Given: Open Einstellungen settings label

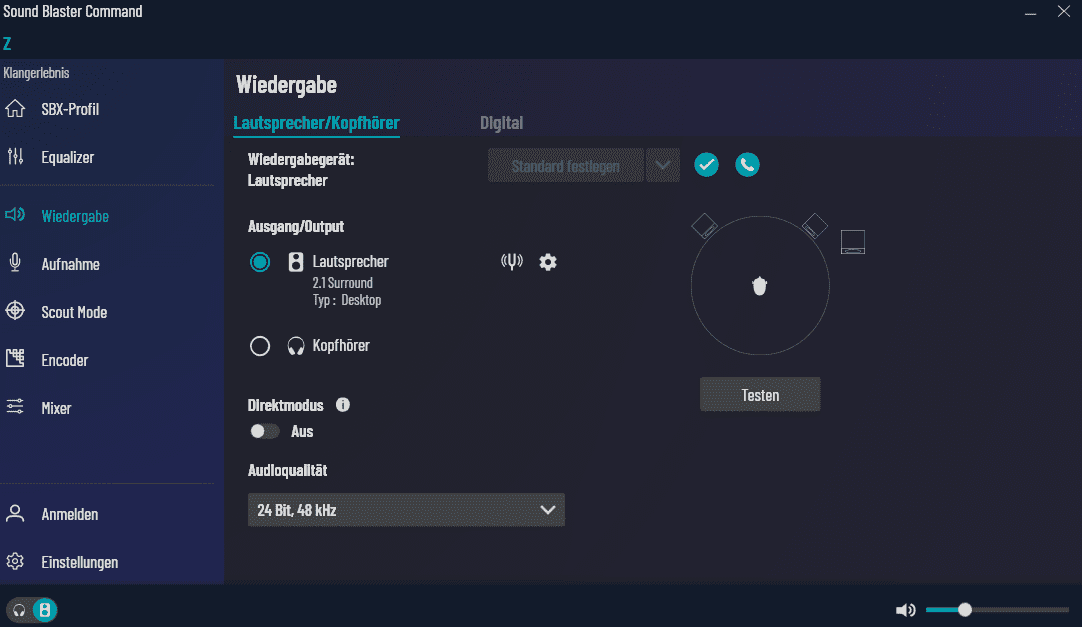Looking at the screenshot, I should (79, 562).
